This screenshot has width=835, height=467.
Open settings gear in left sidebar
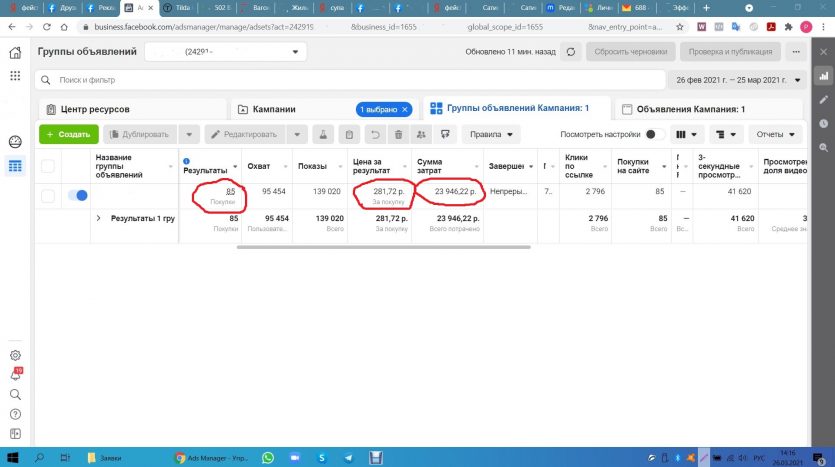point(15,355)
